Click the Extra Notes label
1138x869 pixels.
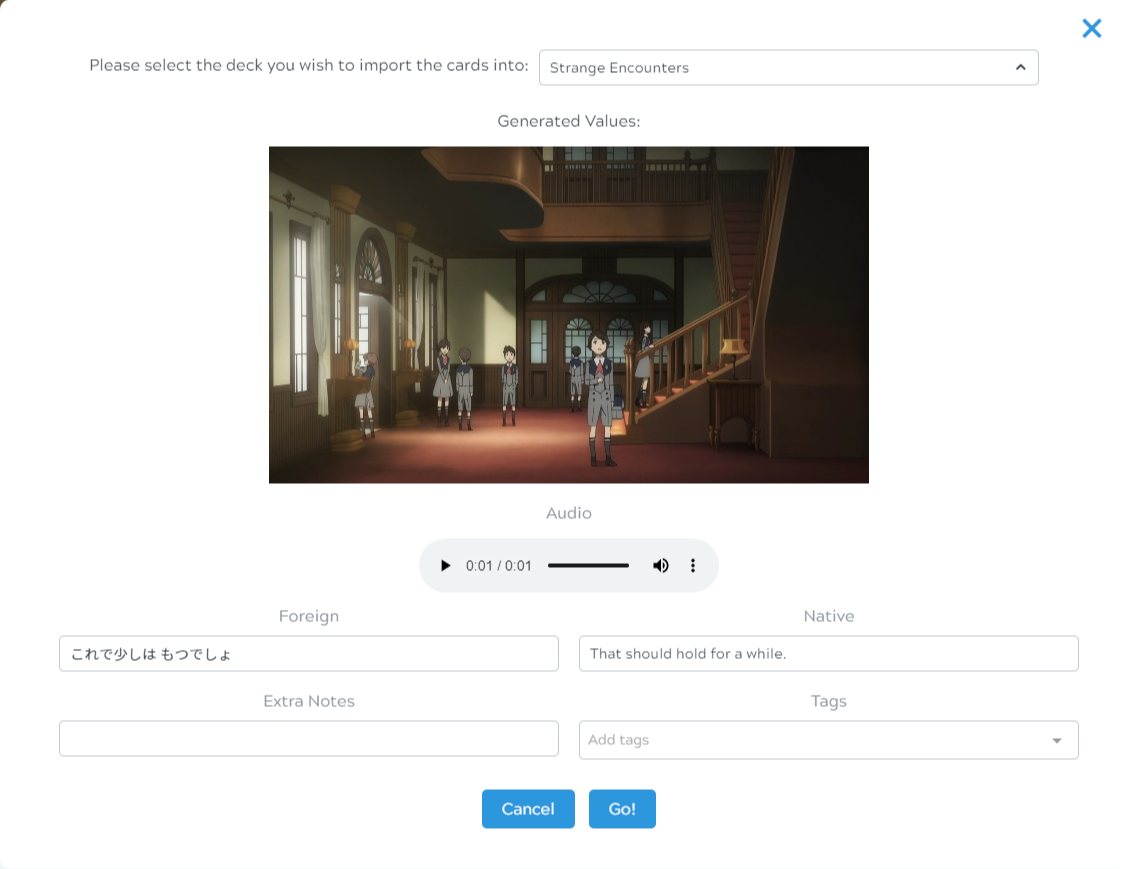[308, 701]
